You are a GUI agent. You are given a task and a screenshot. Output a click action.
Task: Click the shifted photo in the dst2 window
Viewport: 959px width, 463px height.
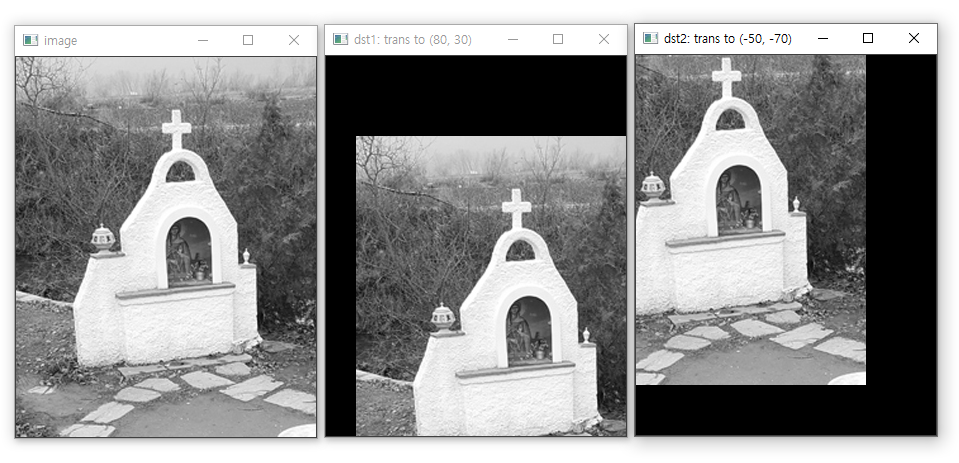pyautogui.click(x=750, y=220)
